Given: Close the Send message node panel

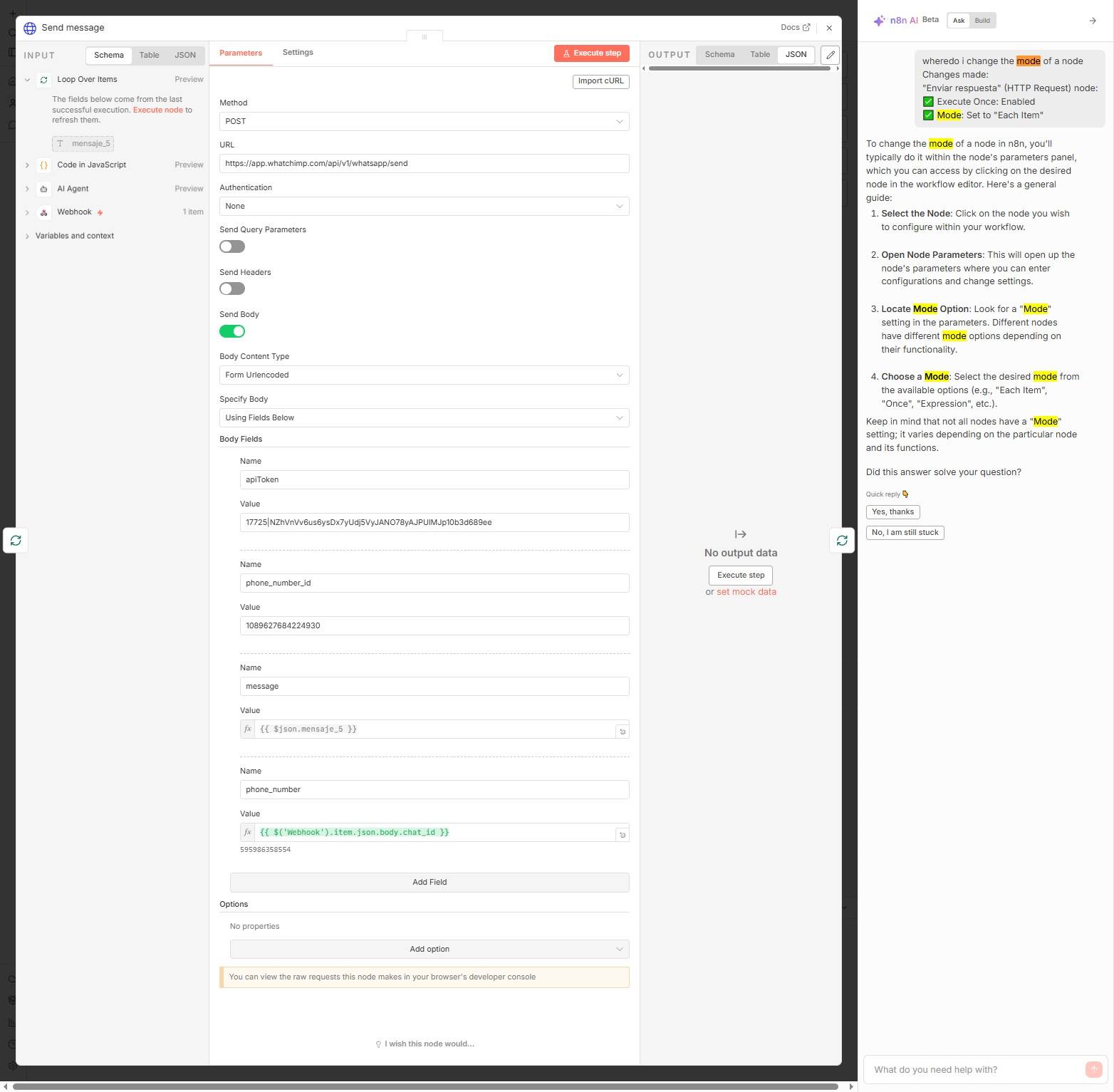Looking at the screenshot, I should coord(829,28).
